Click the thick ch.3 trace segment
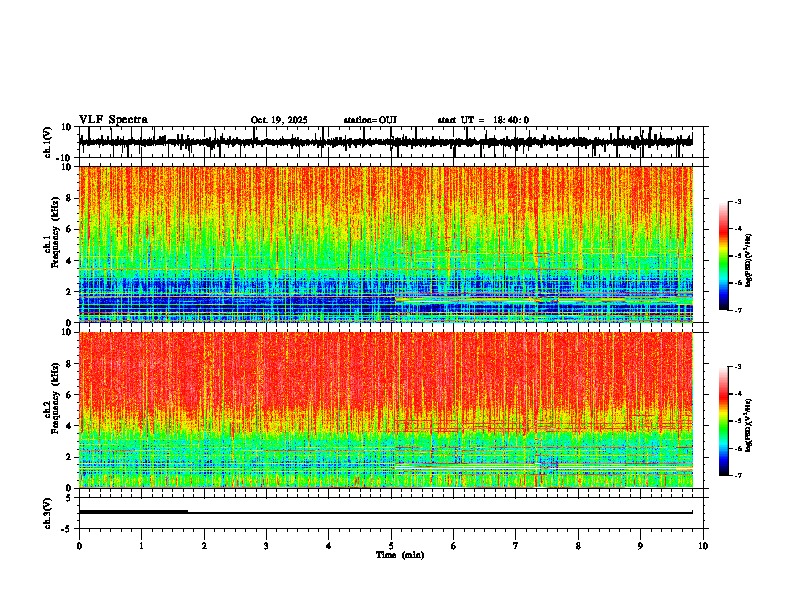 click(x=133, y=512)
